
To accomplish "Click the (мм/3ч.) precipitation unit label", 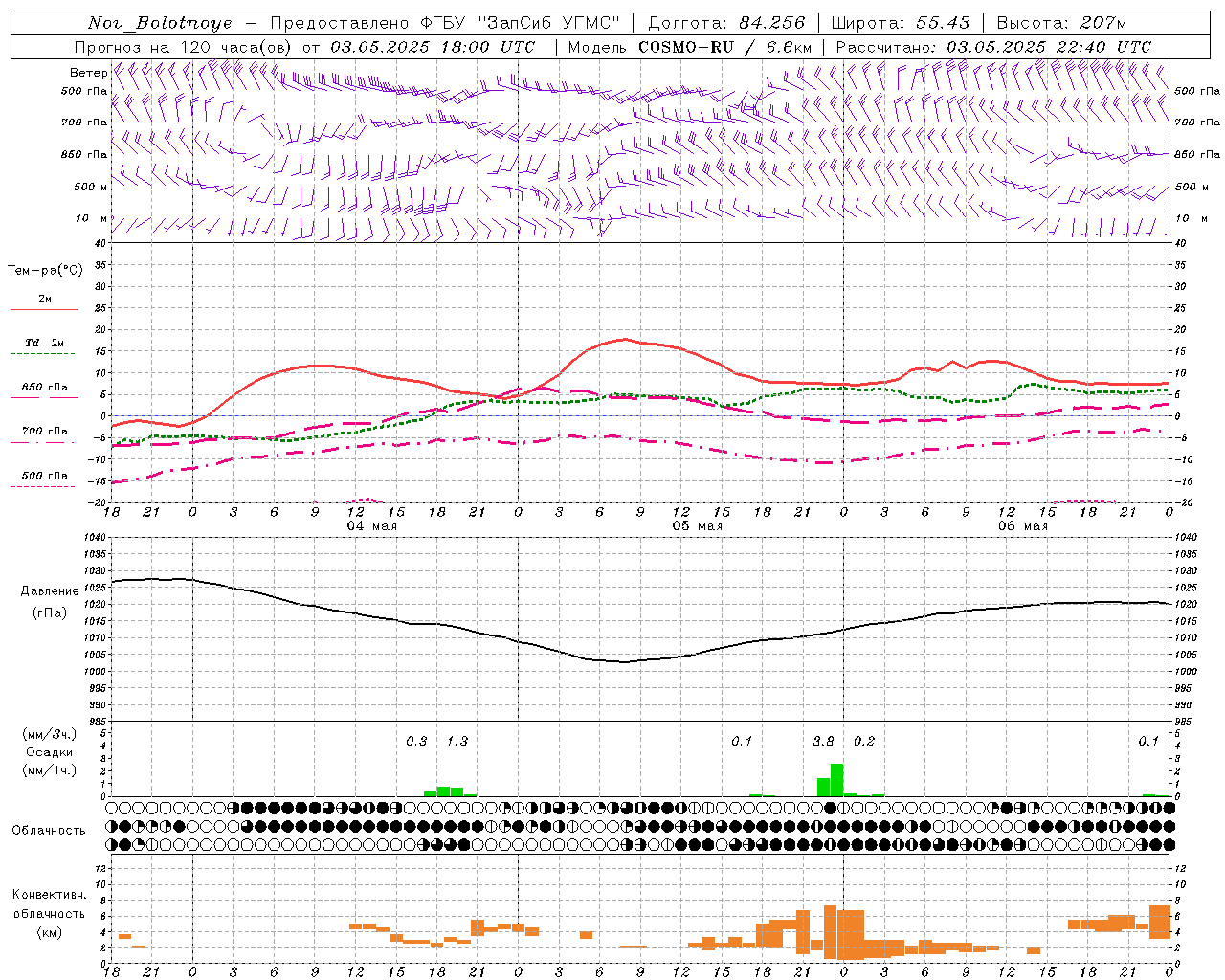I will click(49, 735).
